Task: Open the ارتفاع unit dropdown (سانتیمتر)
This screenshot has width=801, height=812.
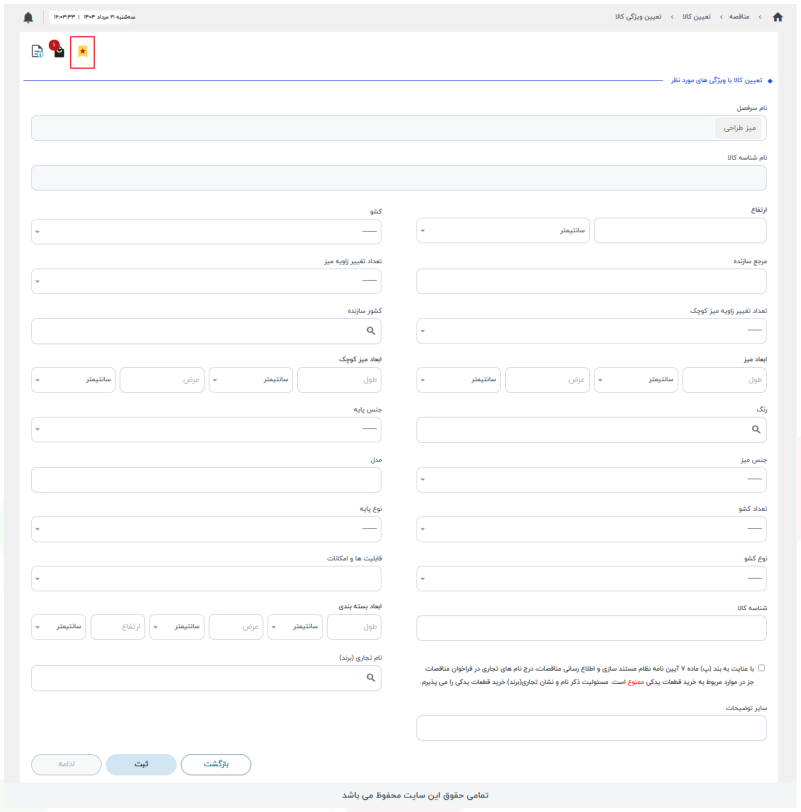Action: (x=503, y=230)
